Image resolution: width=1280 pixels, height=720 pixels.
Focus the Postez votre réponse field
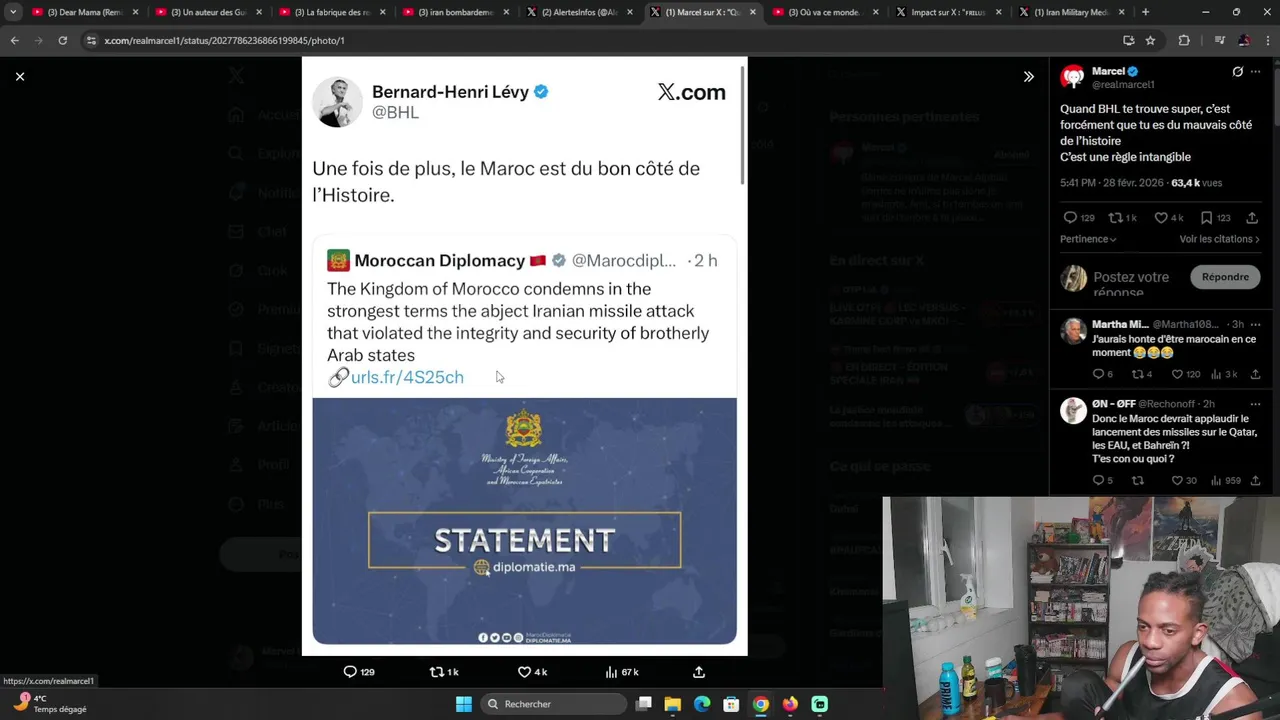[x=1131, y=283]
